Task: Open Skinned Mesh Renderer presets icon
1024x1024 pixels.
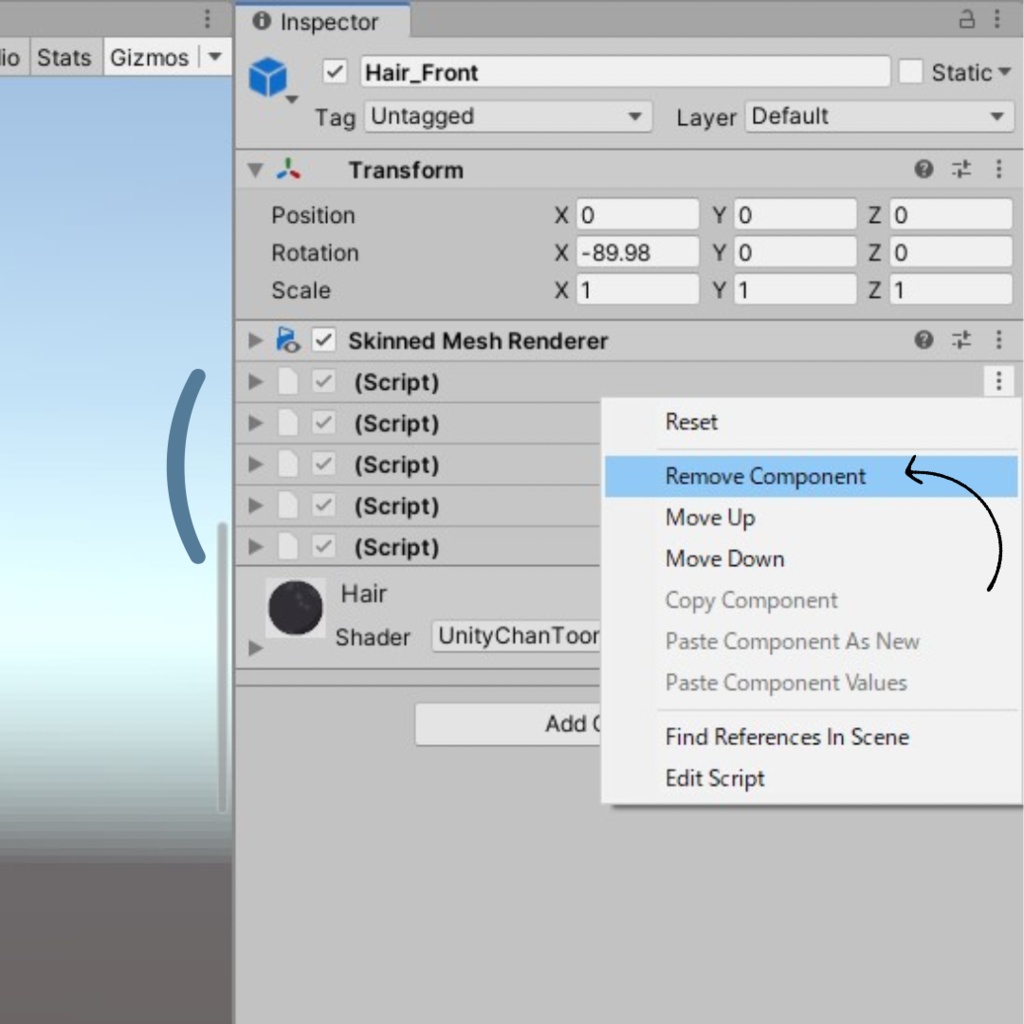Action: coord(961,340)
